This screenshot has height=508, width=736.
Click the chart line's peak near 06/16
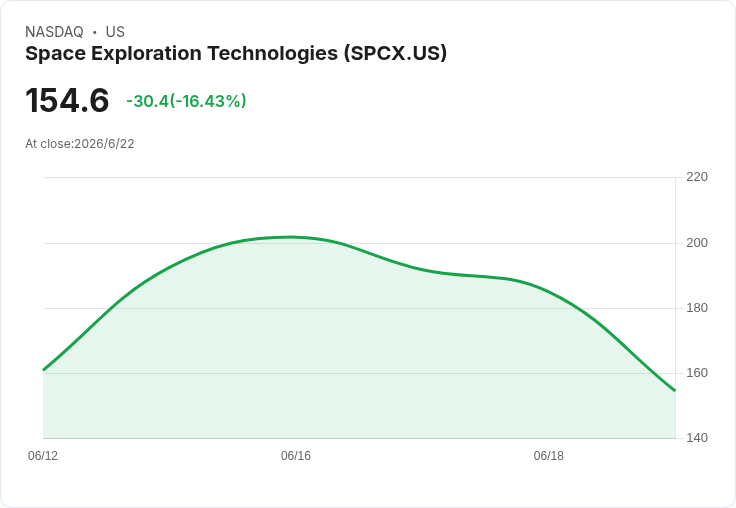click(x=291, y=237)
